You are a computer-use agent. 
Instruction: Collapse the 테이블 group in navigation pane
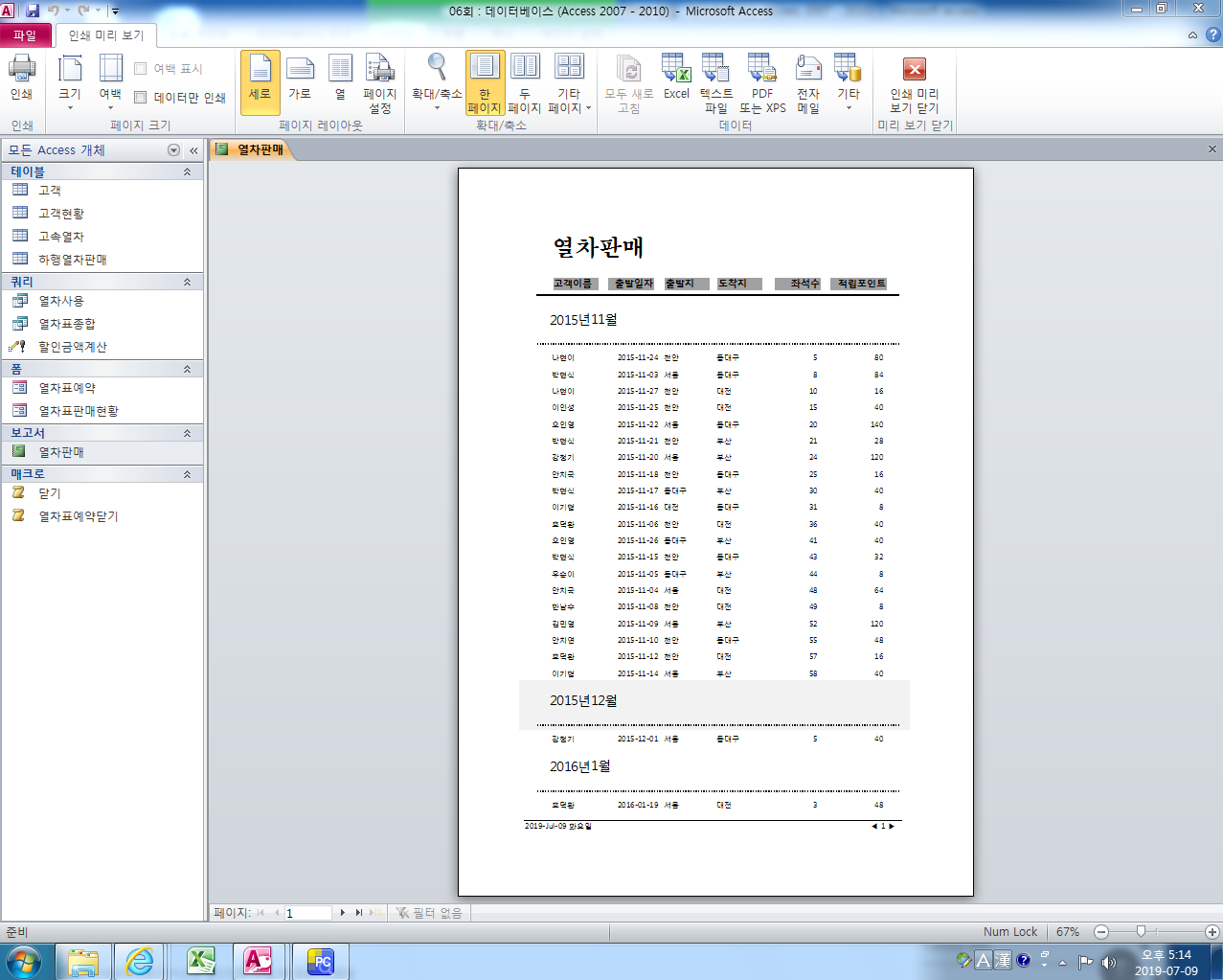point(187,171)
